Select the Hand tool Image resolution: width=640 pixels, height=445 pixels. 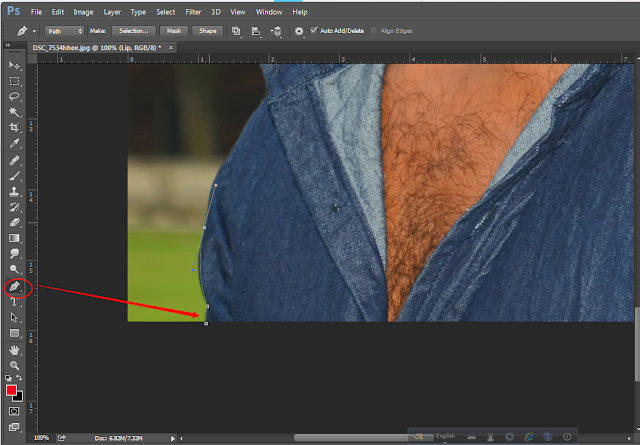tap(14, 350)
